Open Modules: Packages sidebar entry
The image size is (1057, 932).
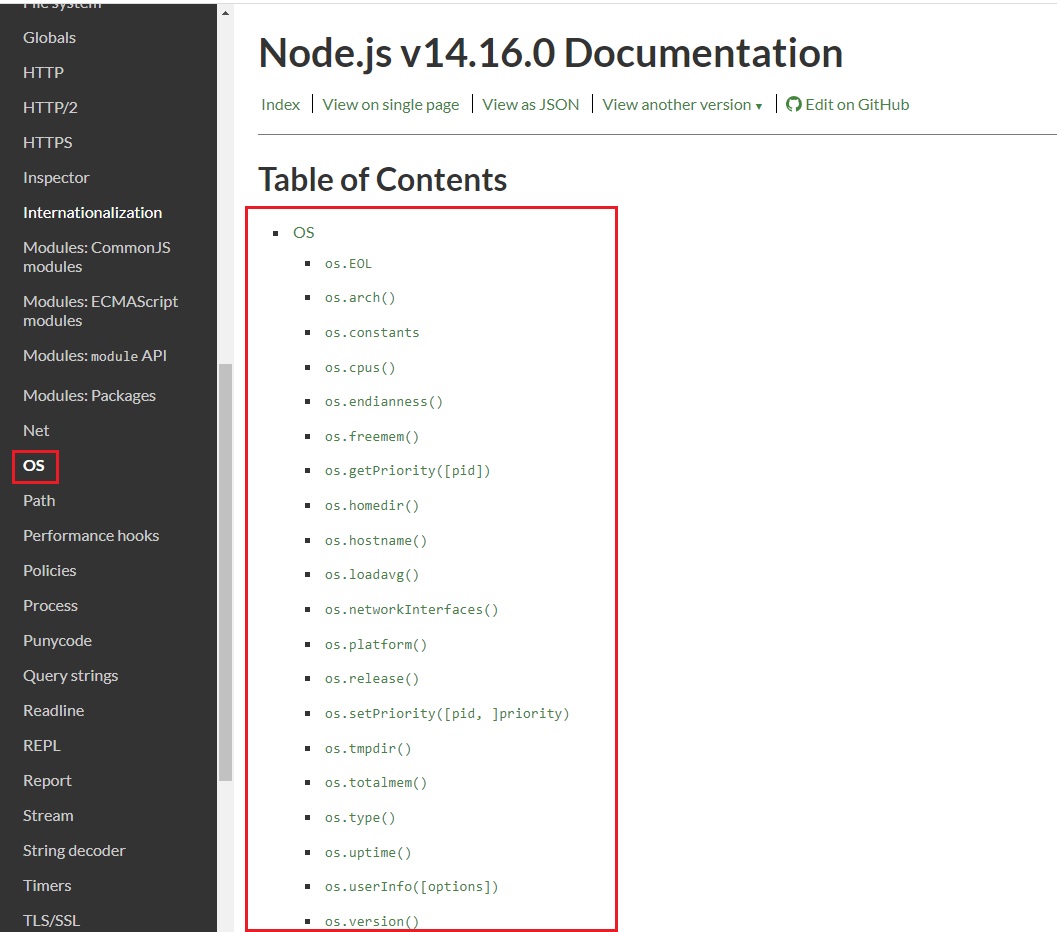(x=89, y=396)
